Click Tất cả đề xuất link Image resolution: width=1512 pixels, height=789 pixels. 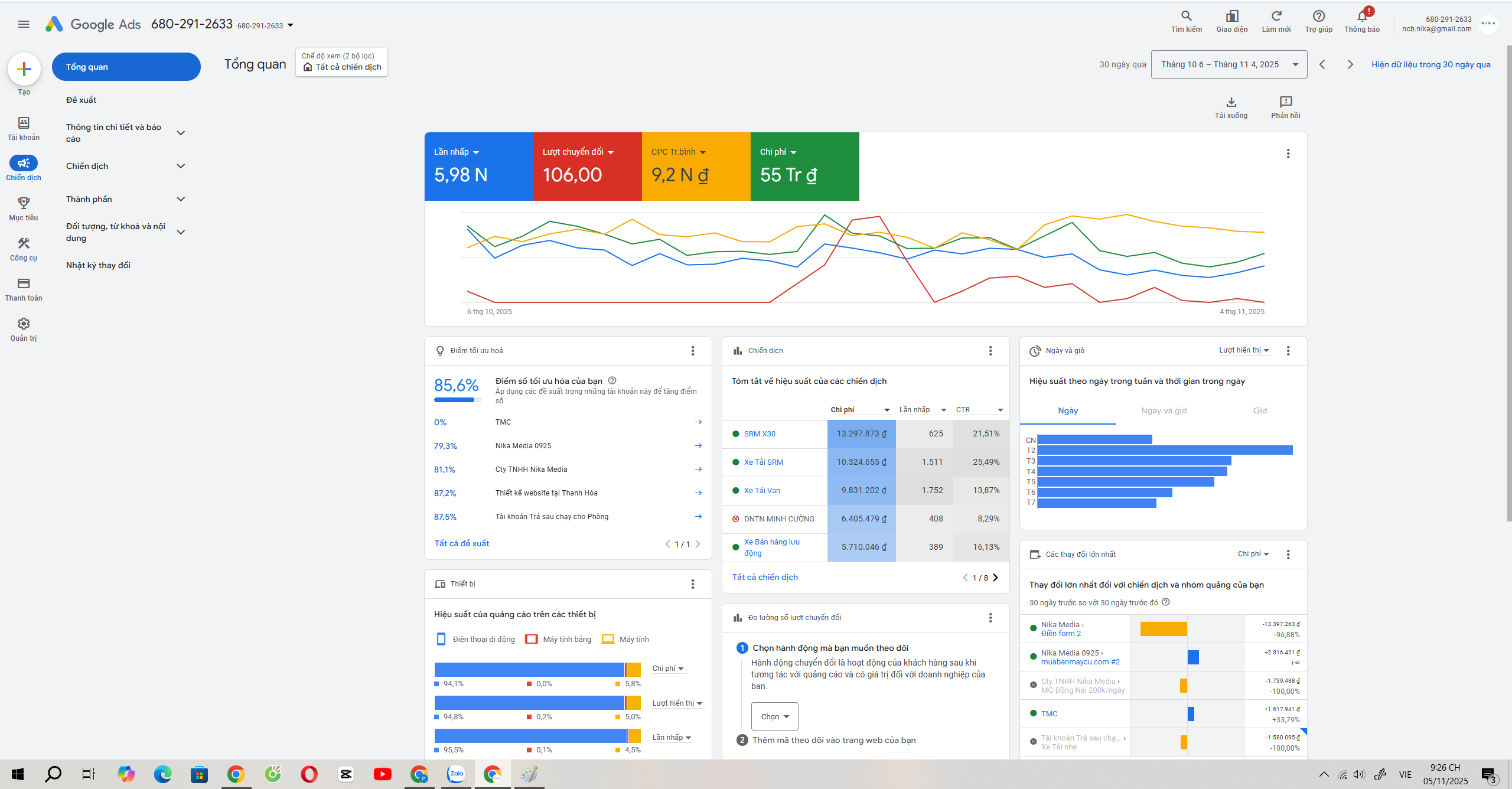461,543
